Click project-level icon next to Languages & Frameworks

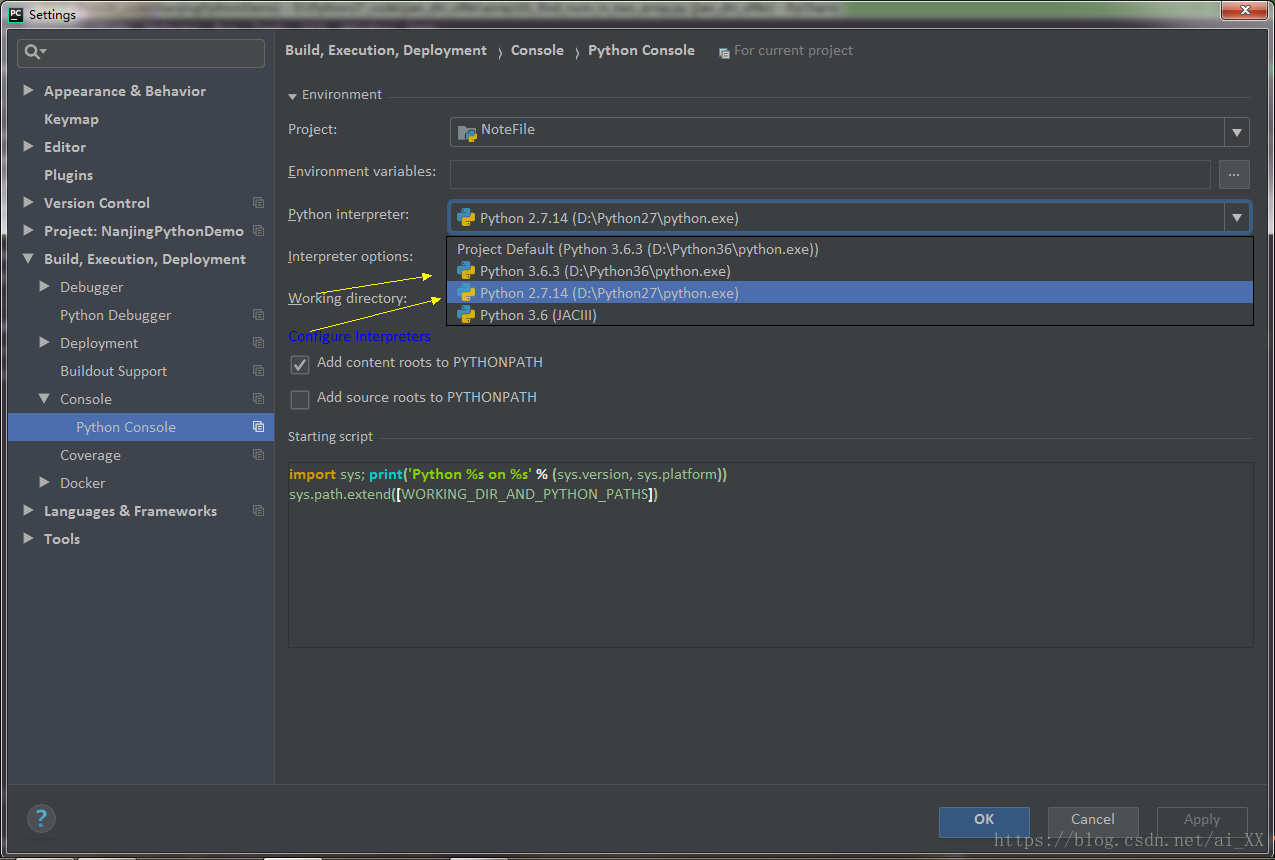click(x=258, y=511)
